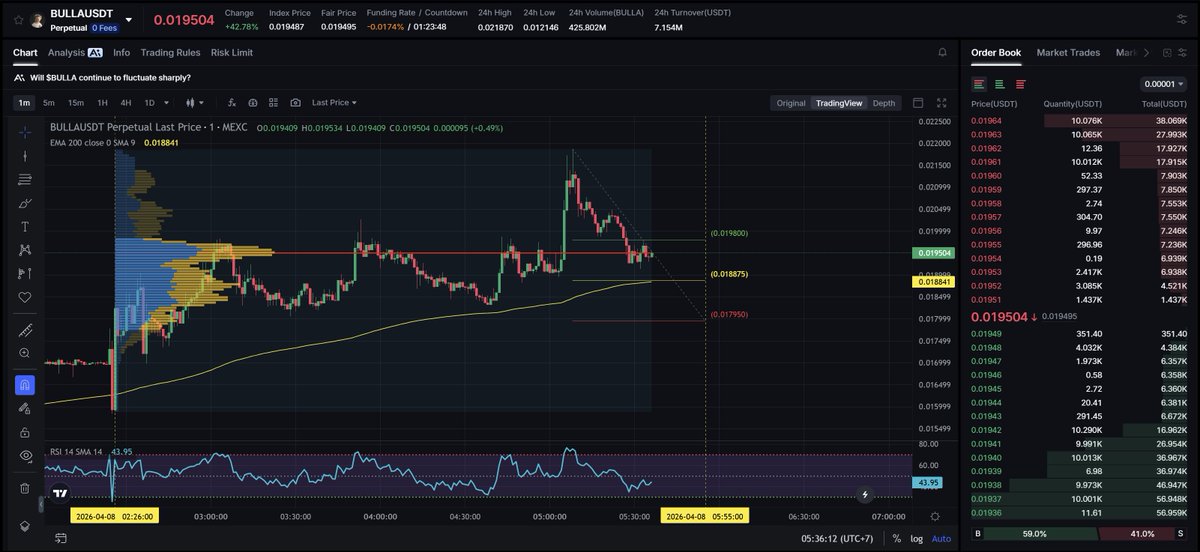Open the object tree layers icon
This screenshot has height=552, width=1200.
click(x=25, y=525)
